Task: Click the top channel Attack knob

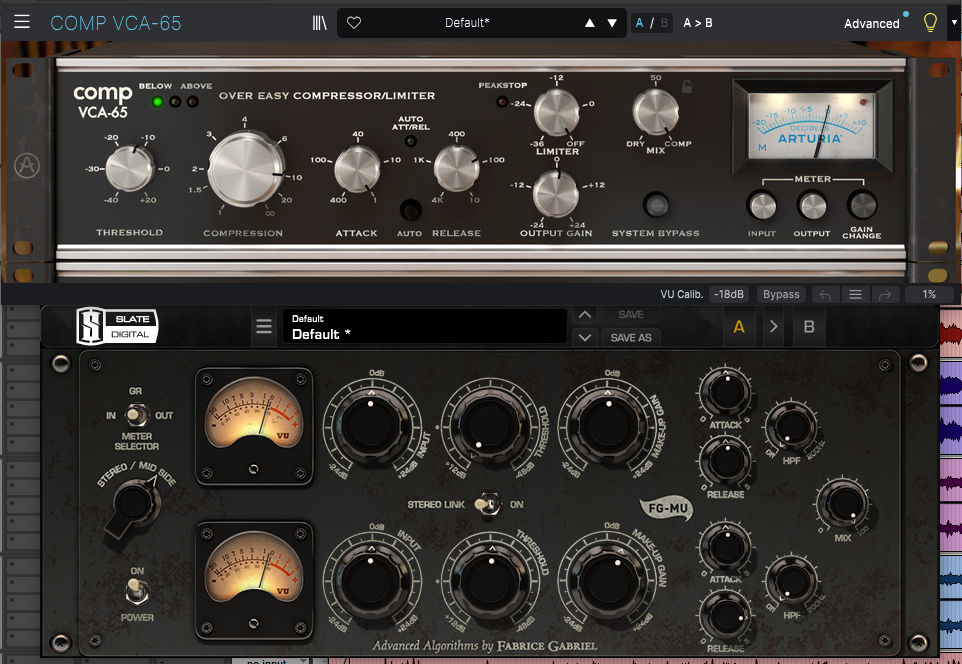Action: (x=726, y=392)
